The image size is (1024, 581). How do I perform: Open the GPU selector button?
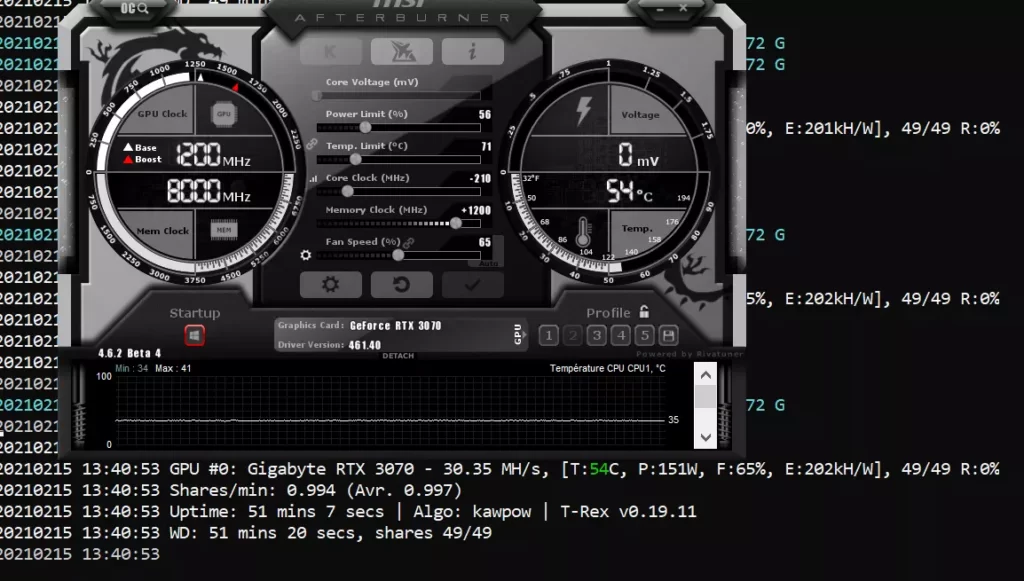(x=519, y=334)
